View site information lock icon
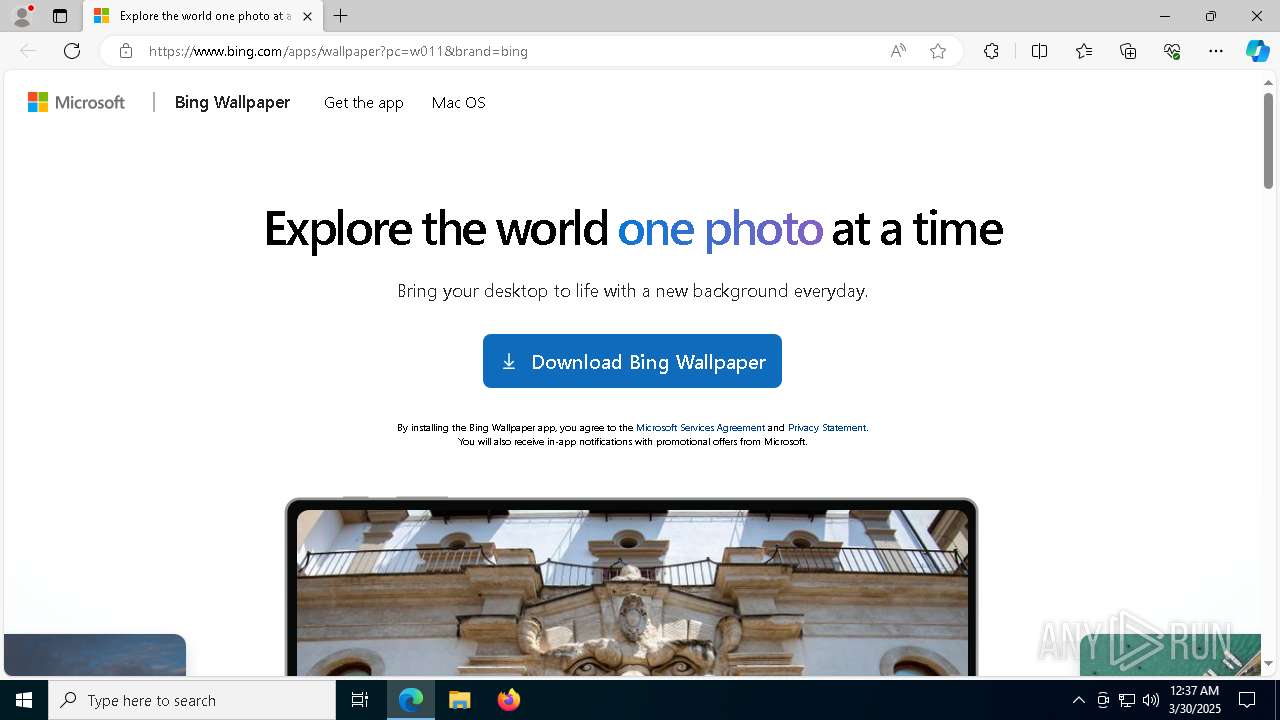 [125, 51]
